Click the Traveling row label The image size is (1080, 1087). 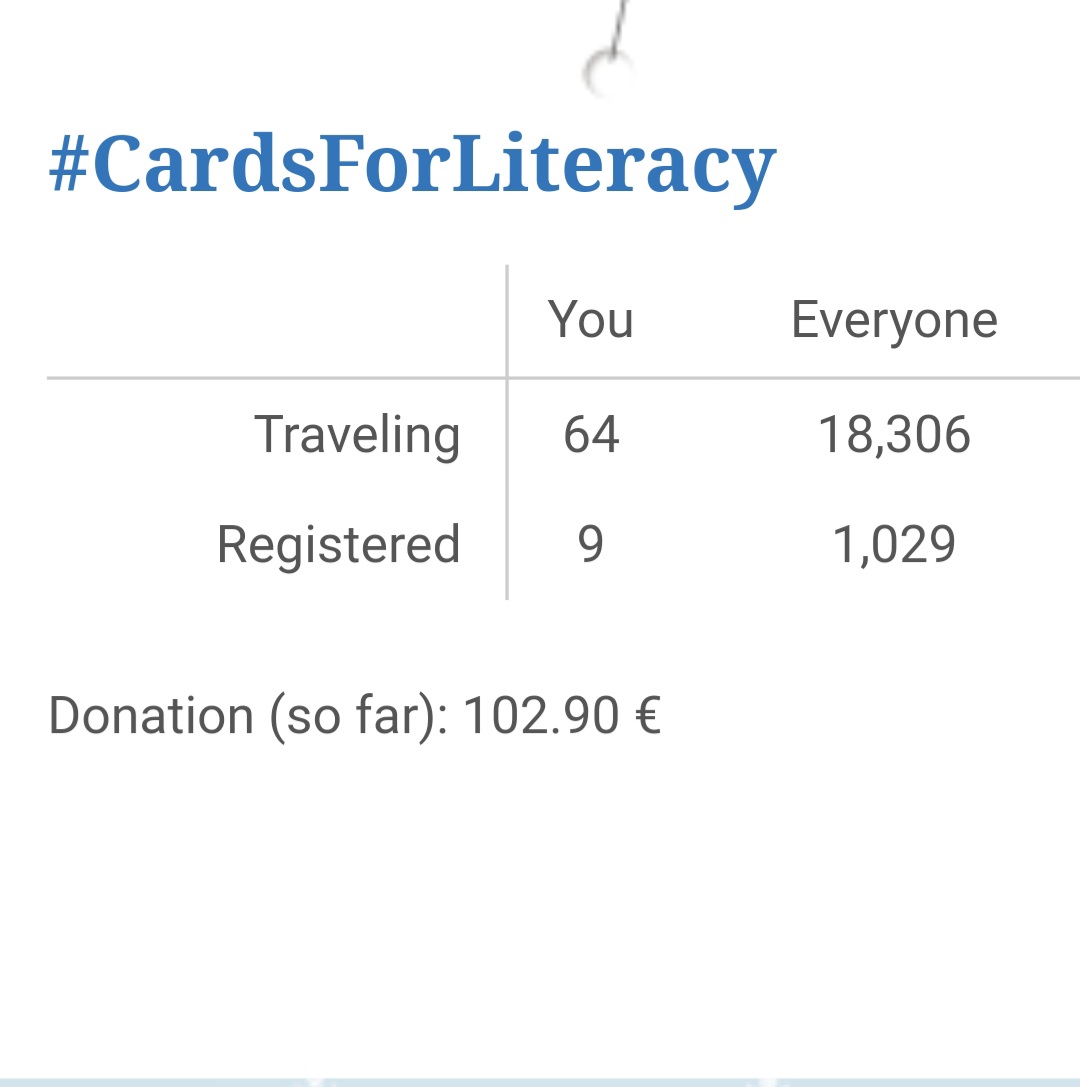point(357,435)
